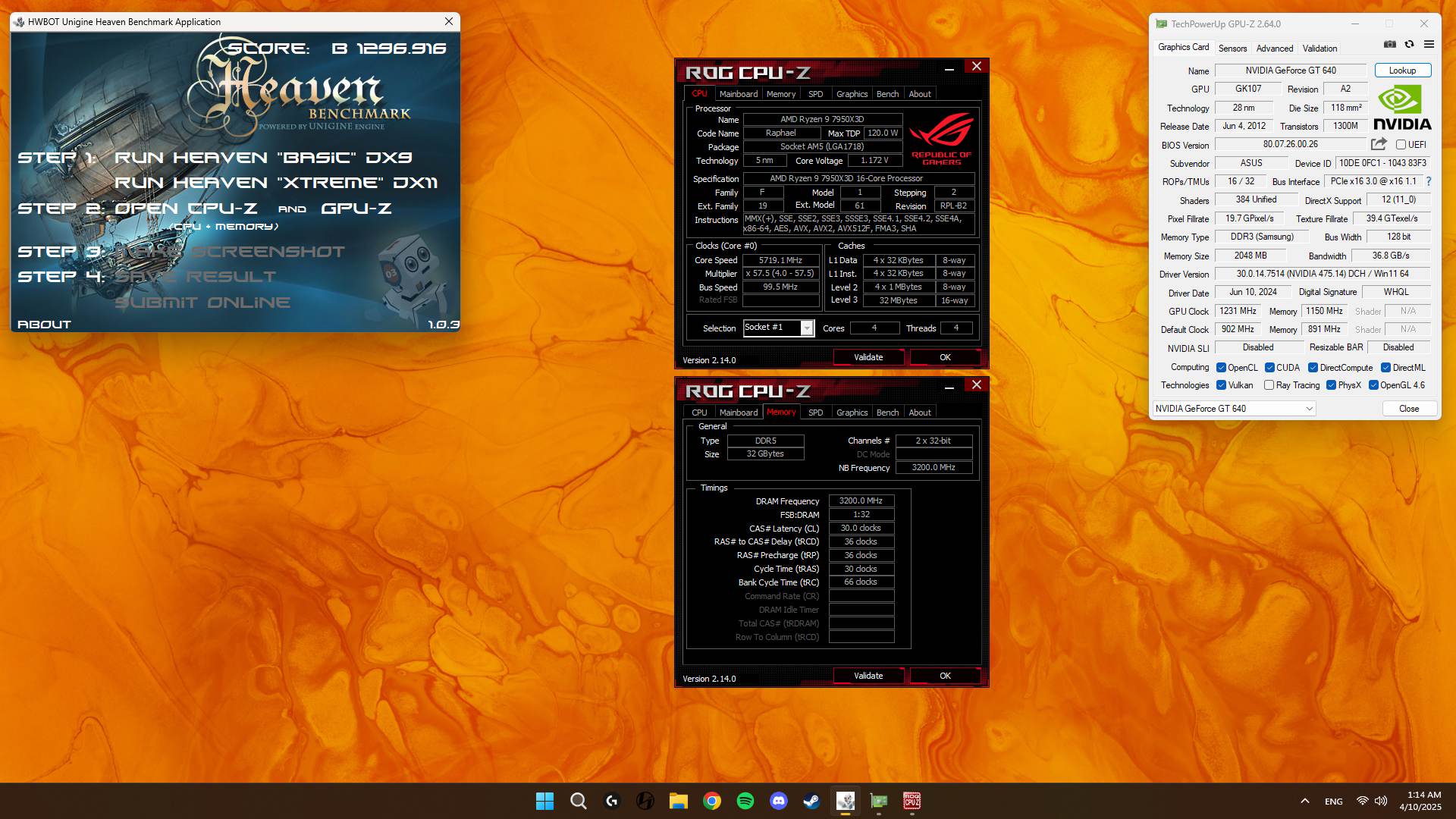
Task: Click the Close button in GPU-Z
Action: click(x=1408, y=408)
